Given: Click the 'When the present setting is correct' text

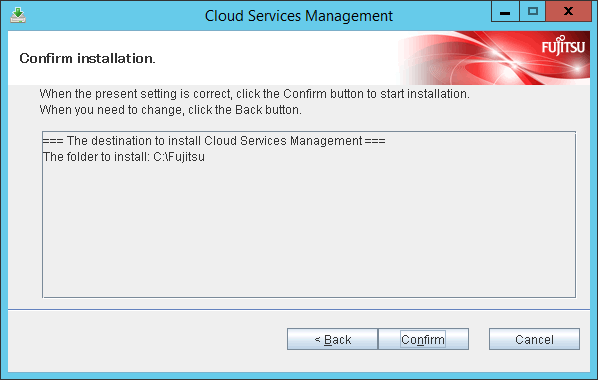Looking at the screenshot, I should (x=254, y=94).
